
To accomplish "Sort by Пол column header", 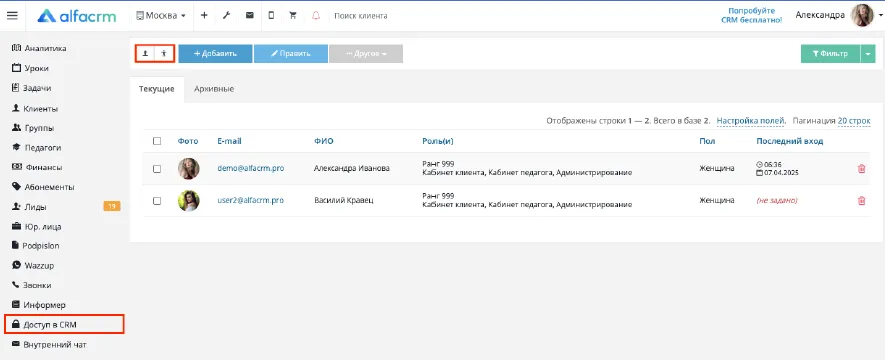I will coord(707,141).
